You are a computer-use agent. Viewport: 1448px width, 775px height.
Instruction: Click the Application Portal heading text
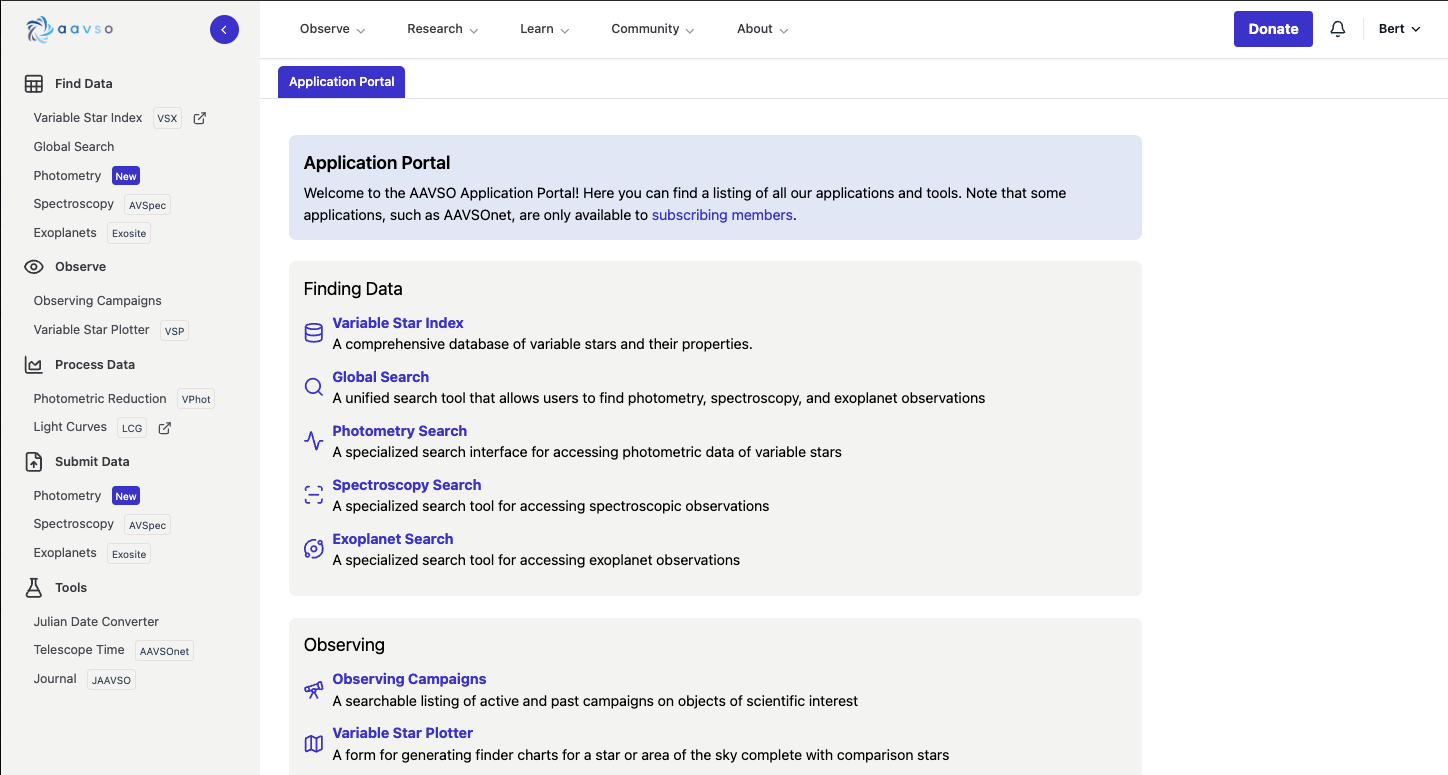(377, 163)
